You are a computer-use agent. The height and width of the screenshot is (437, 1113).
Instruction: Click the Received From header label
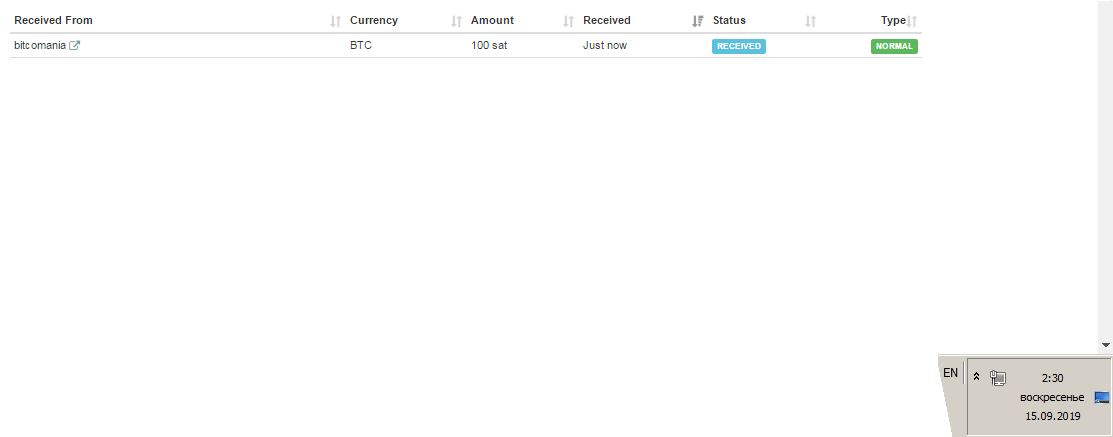pyautogui.click(x=53, y=21)
